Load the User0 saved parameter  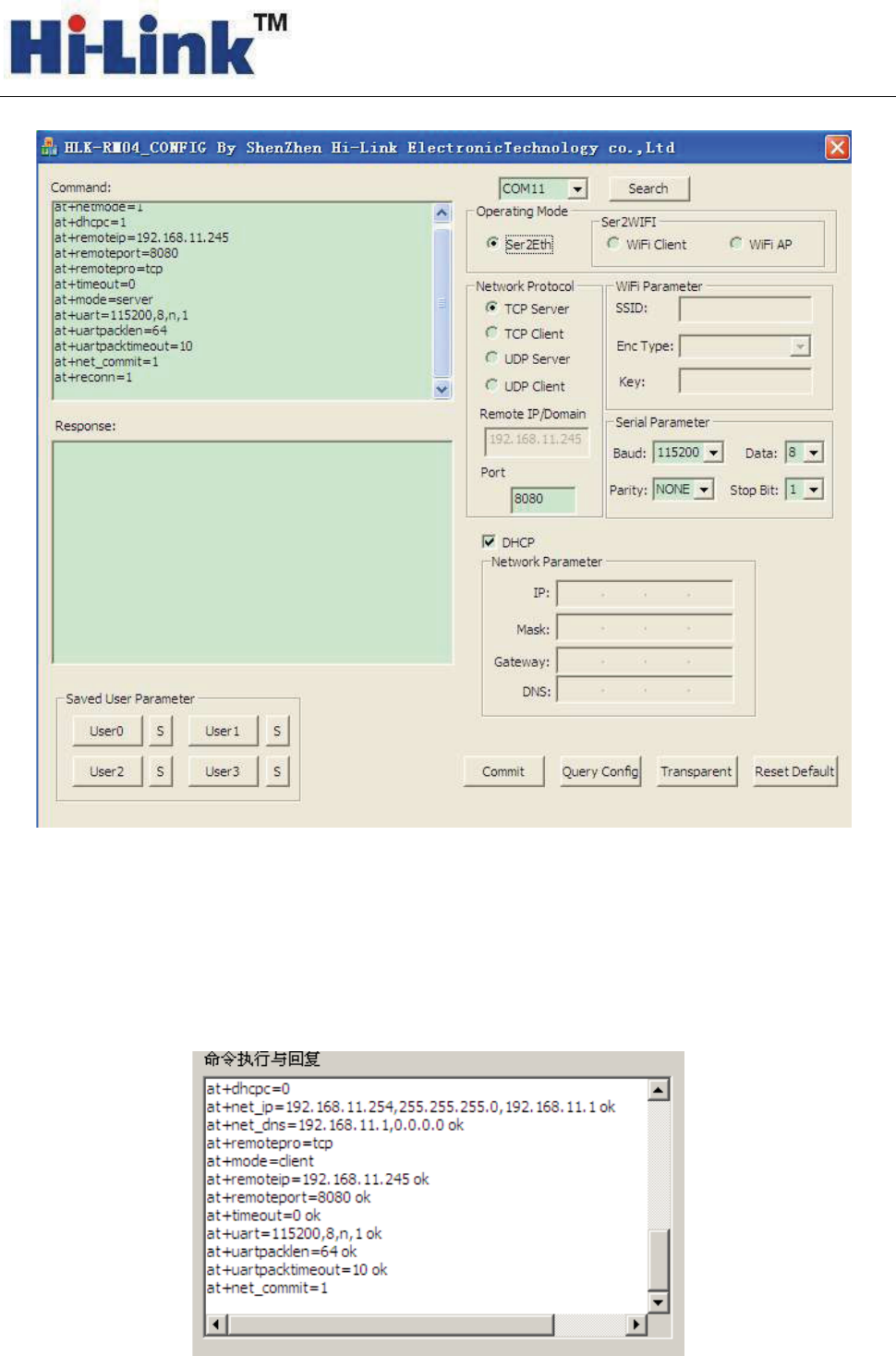107,731
